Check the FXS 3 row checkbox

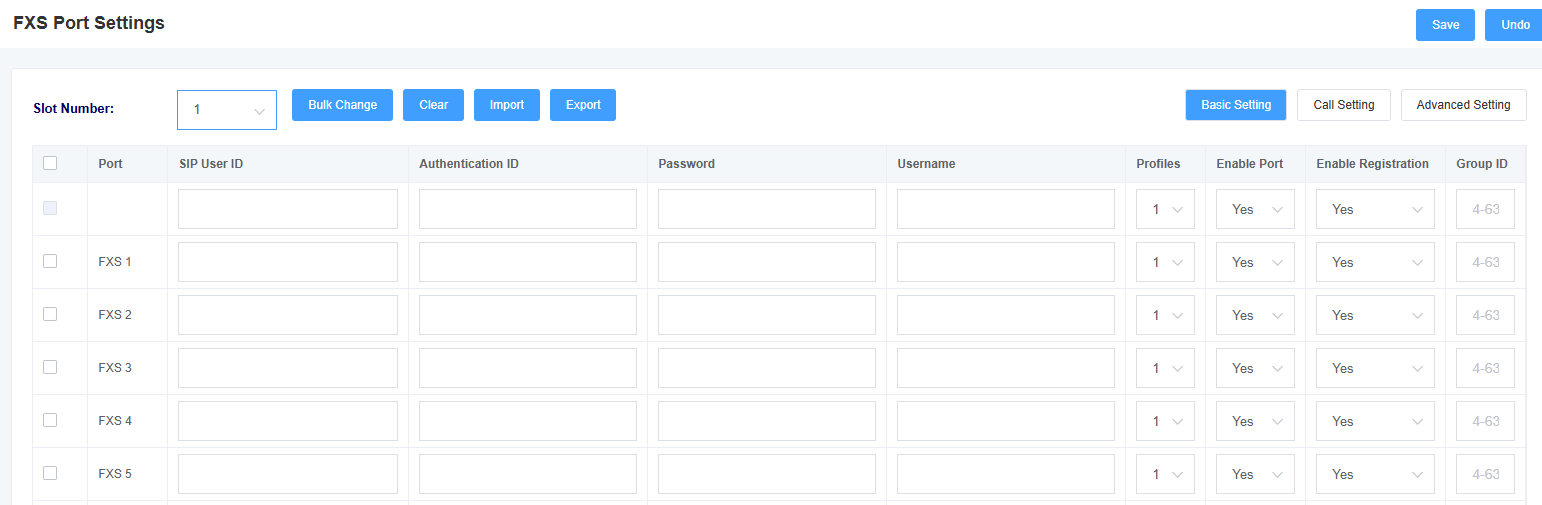(x=50, y=367)
